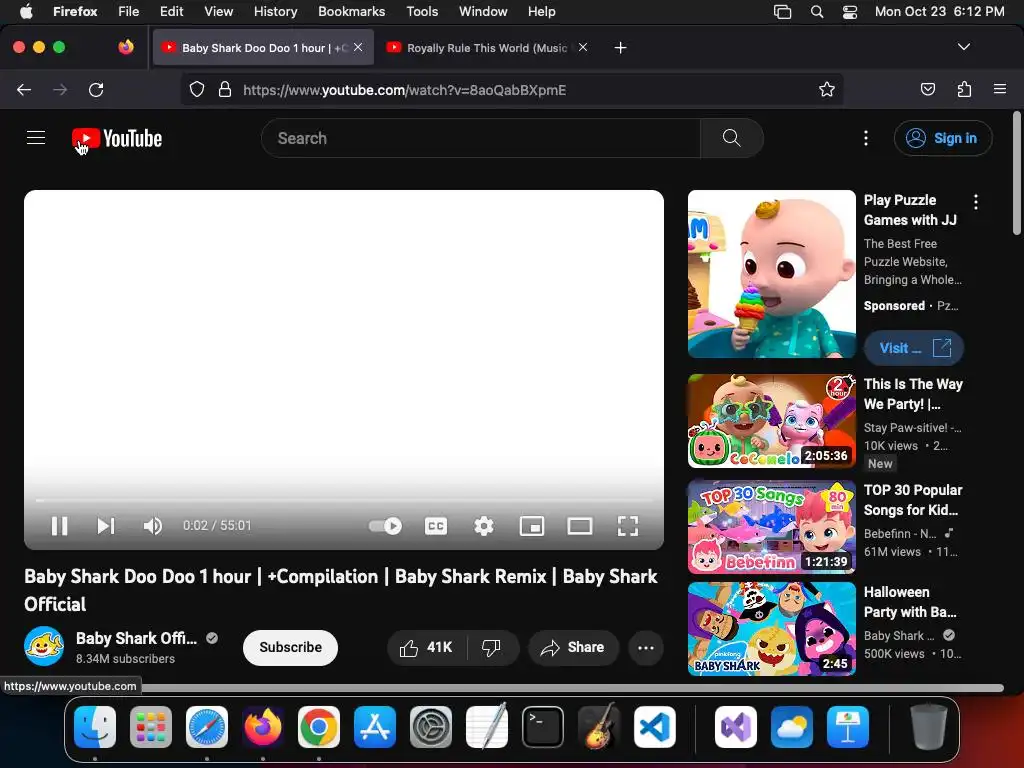1024x768 pixels.
Task: Focus the YouTube Search field
Action: coord(481,138)
